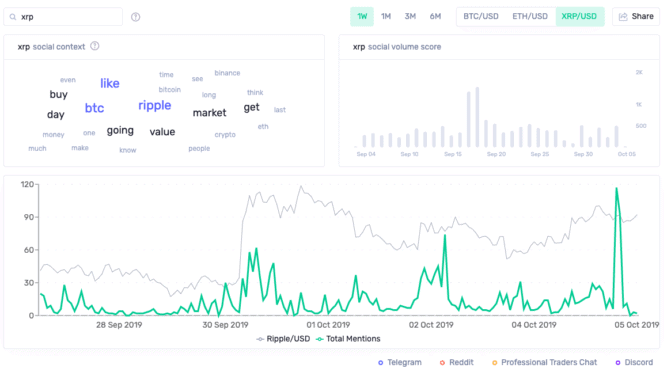This screenshot has height=376, width=671.
Task: Click the word 'going' in word cloud
Action: [x=120, y=130]
